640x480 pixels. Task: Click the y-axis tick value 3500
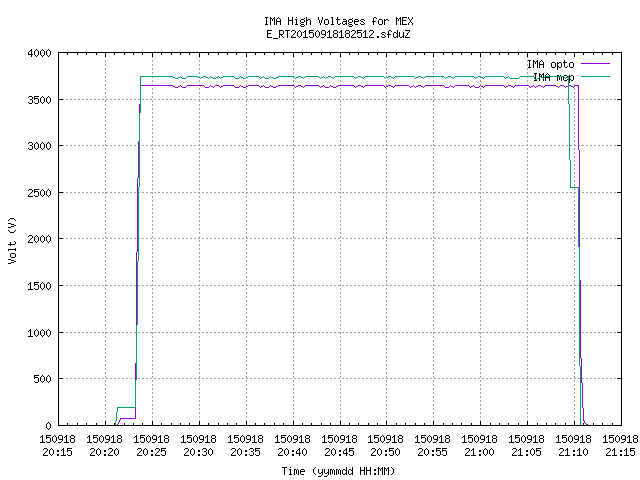pos(40,100)
